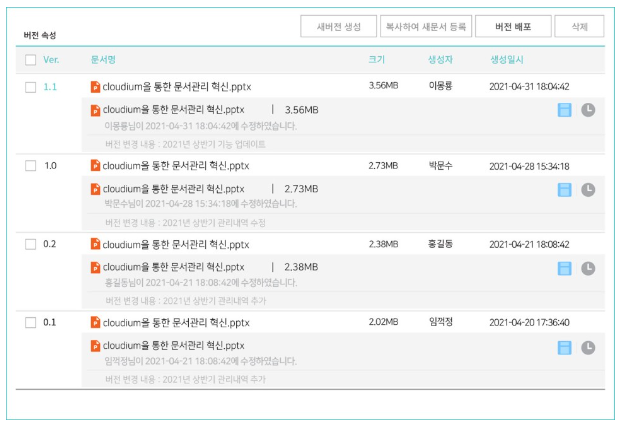619x425 pixels.
Task: Click save icon for version 1.1
Action: click(565, 109)
